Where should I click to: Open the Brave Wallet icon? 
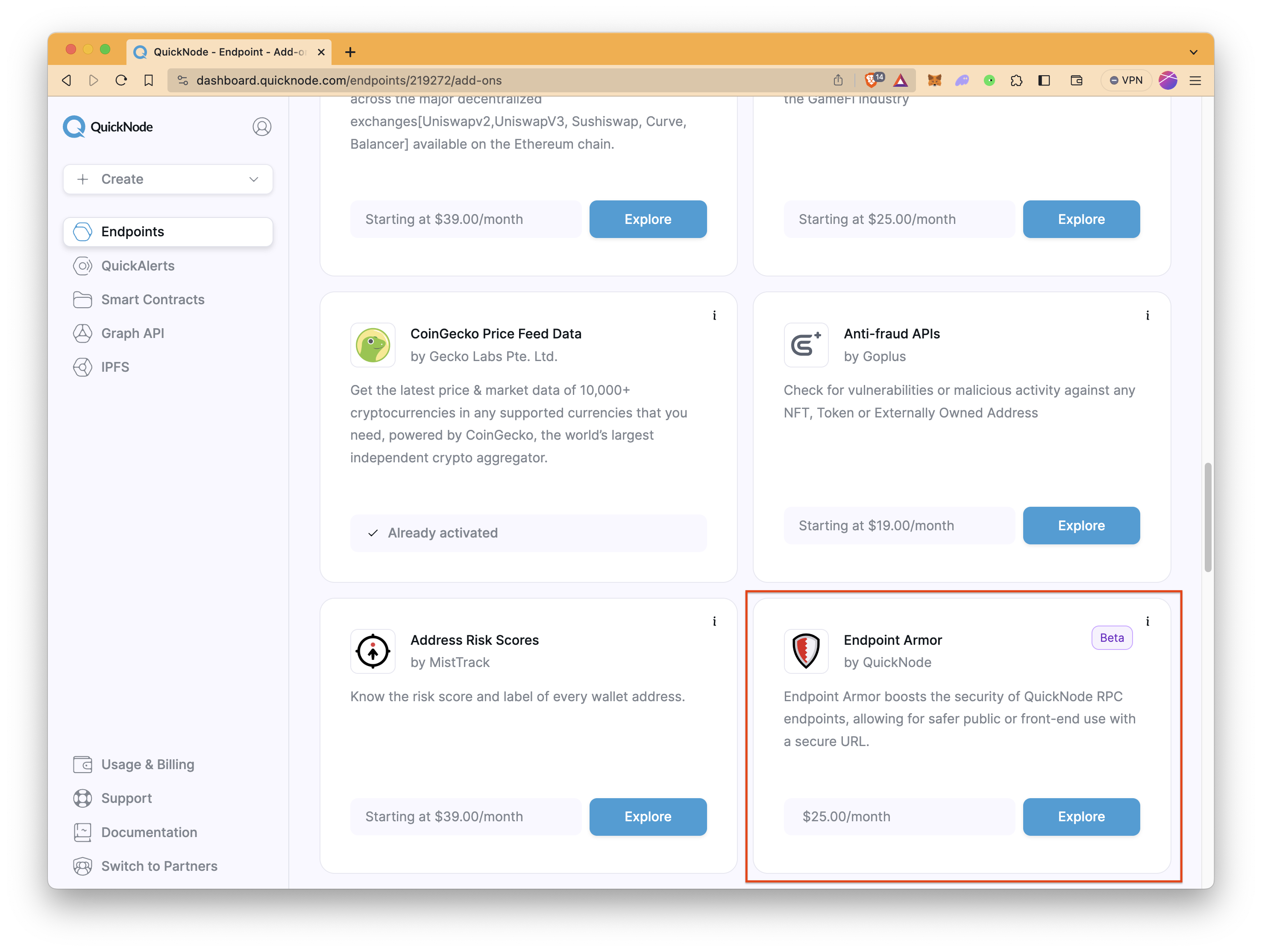(x=1076, y=80)
